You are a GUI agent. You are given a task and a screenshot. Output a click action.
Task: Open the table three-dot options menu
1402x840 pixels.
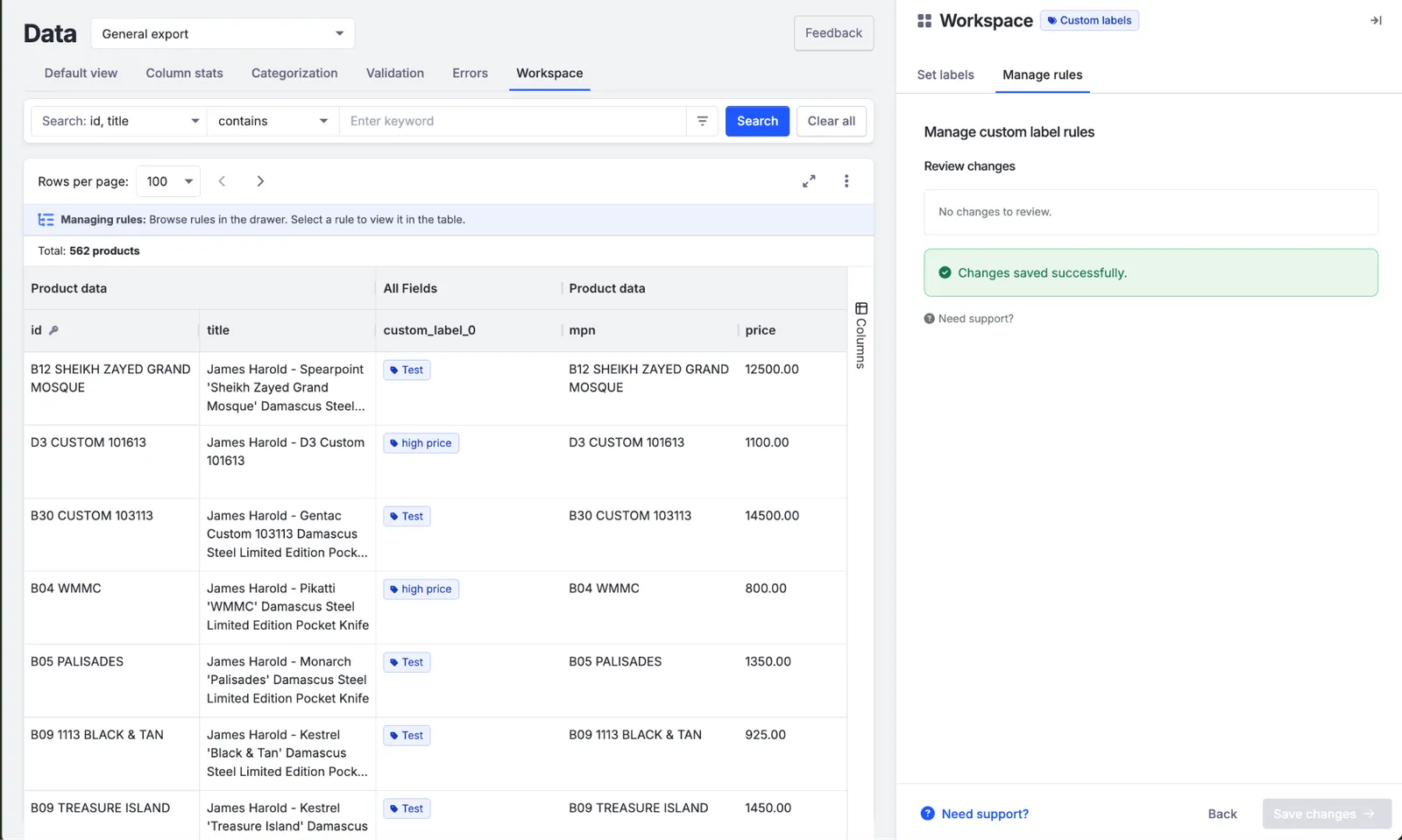846,181
